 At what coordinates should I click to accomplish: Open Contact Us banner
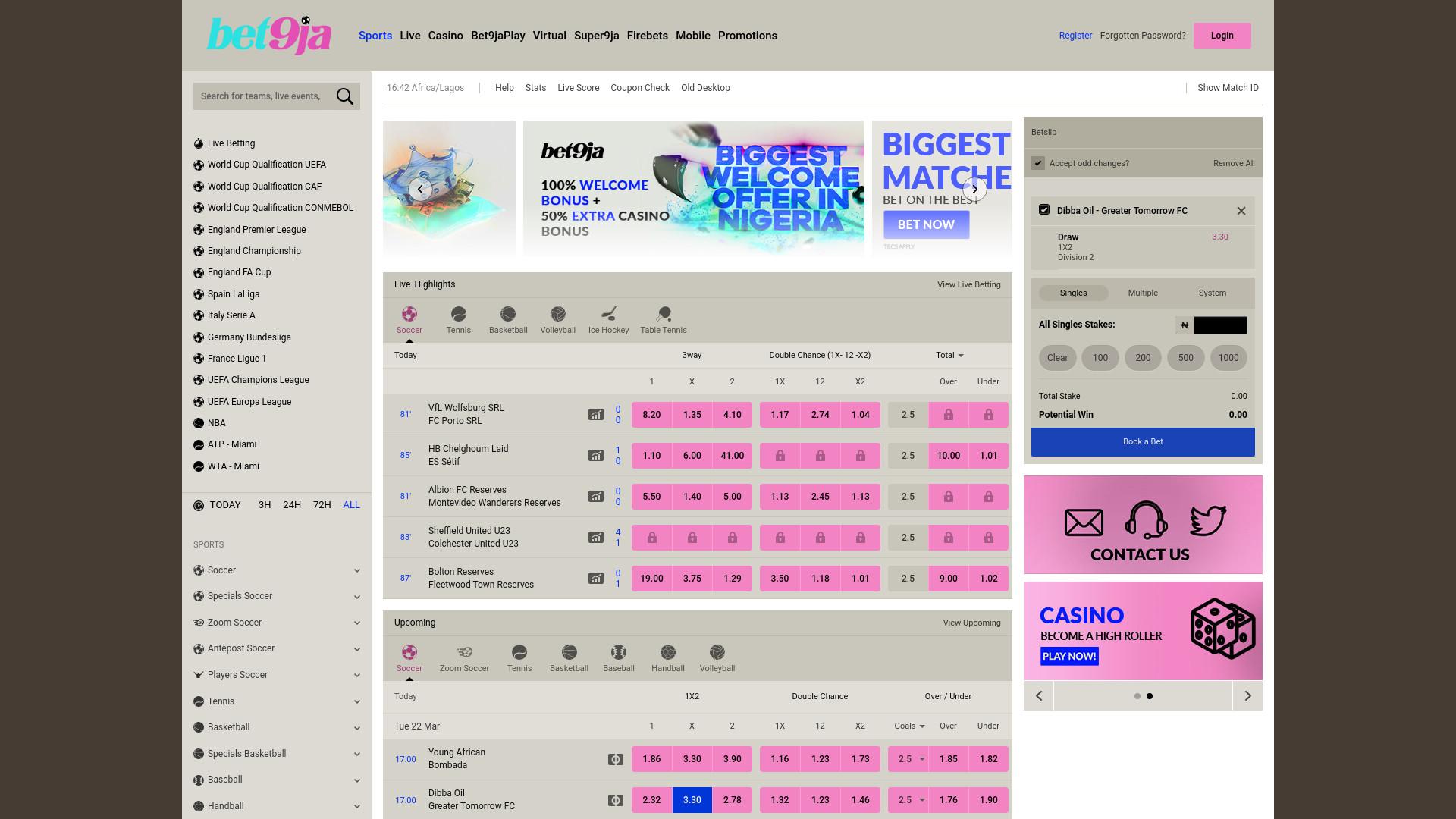pyautogui.click(x=1143, y=525)
